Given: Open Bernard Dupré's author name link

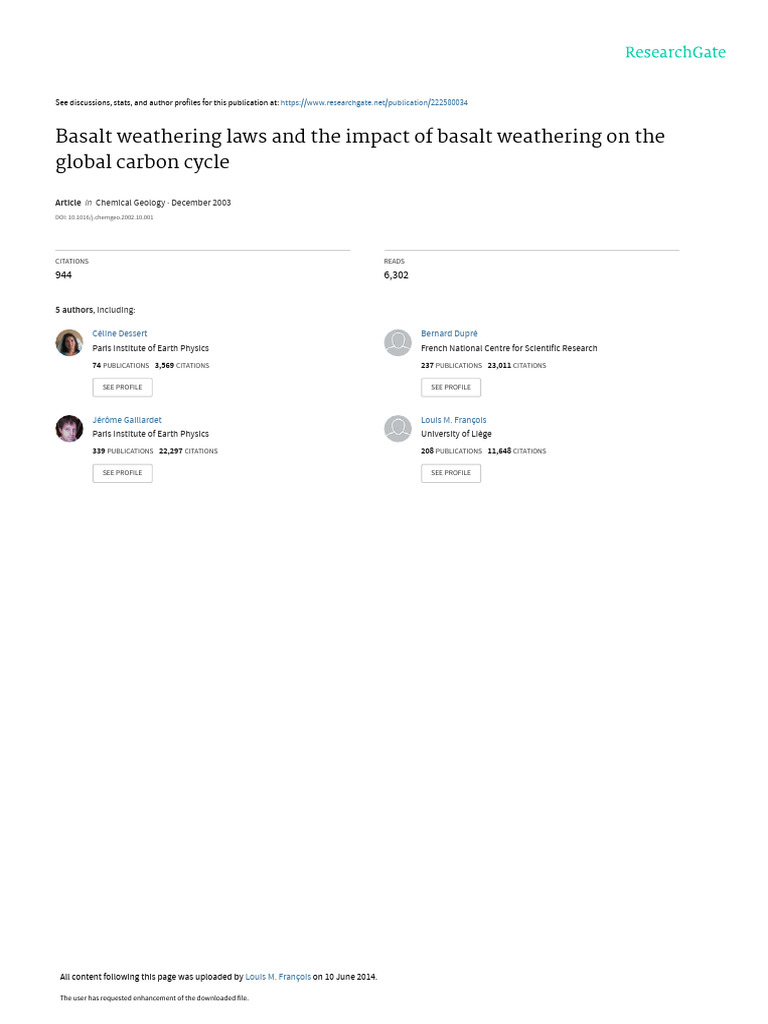Looking at the screenshot, I should [449, 333].
